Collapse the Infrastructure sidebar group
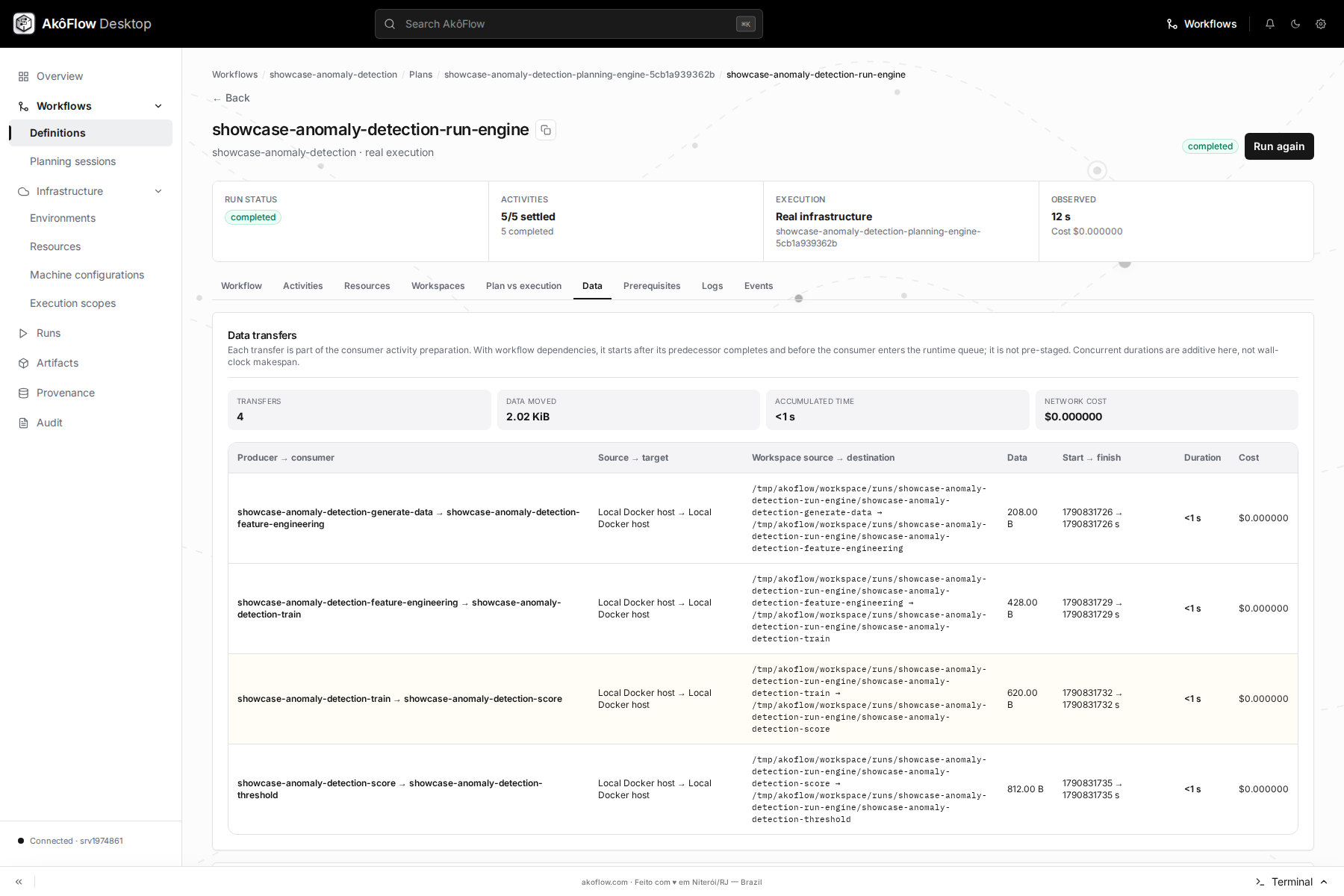1344x896 pixels. 158,191
